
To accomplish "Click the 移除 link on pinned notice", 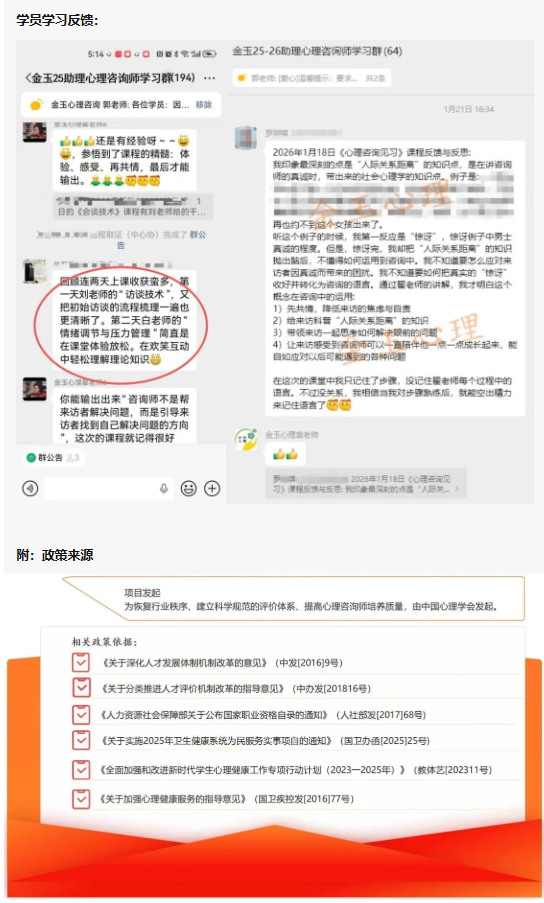I will (x=204, y=105).
